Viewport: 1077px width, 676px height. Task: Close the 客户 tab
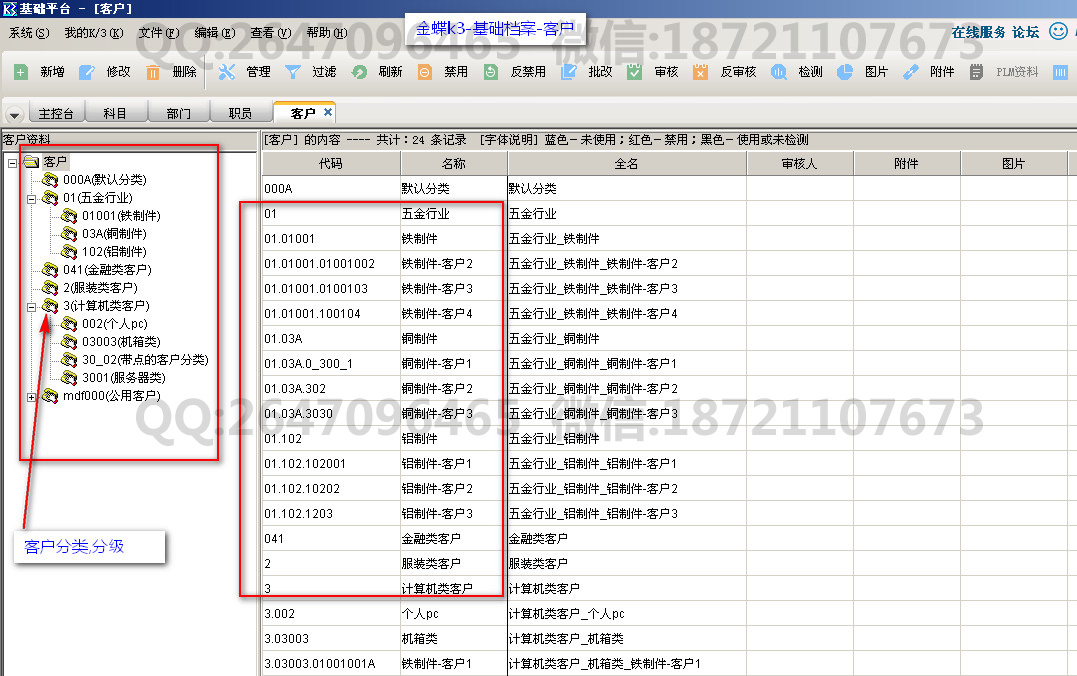(328, 112)
